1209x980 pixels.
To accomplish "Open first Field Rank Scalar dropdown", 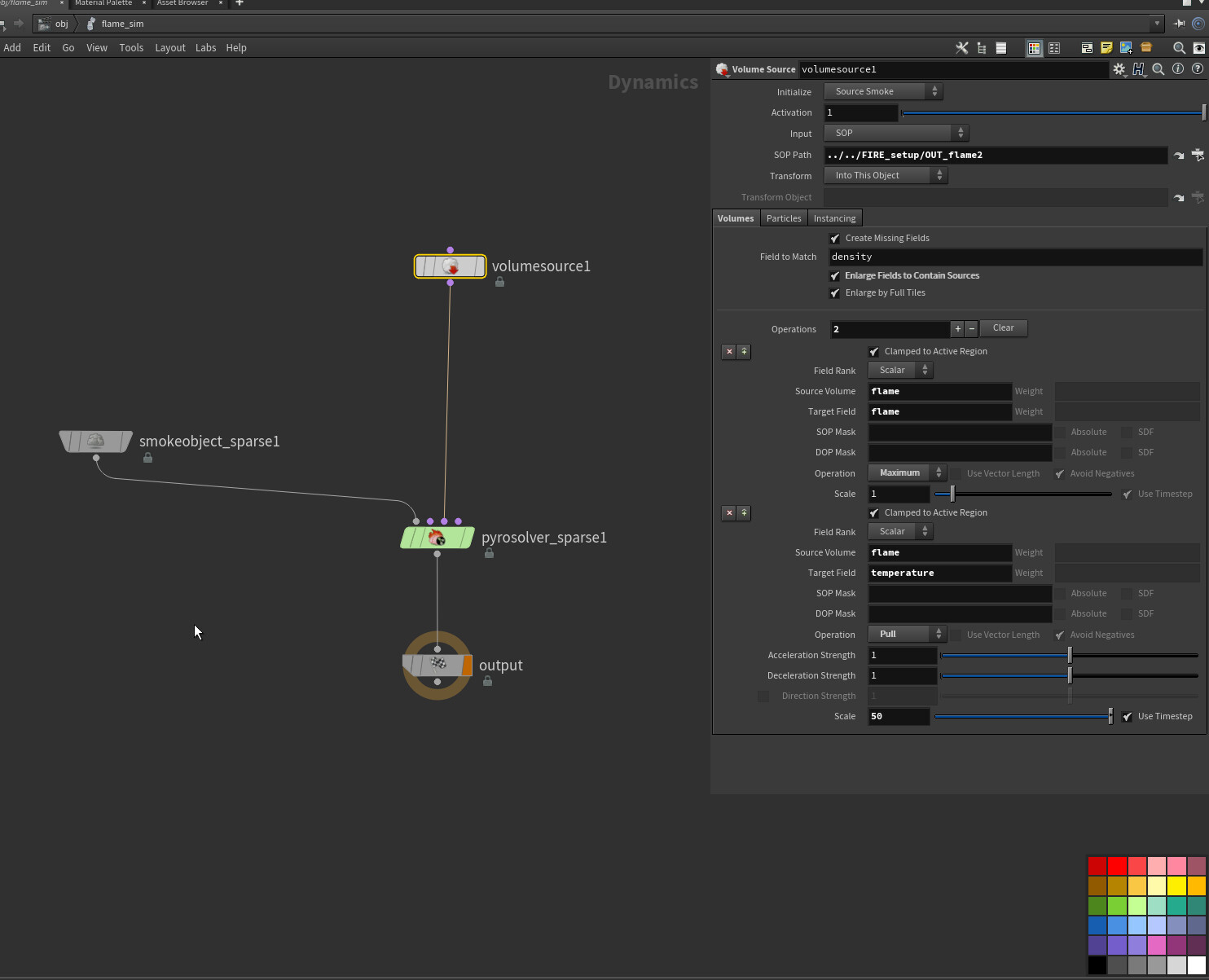I will click(x=901, y=371).
